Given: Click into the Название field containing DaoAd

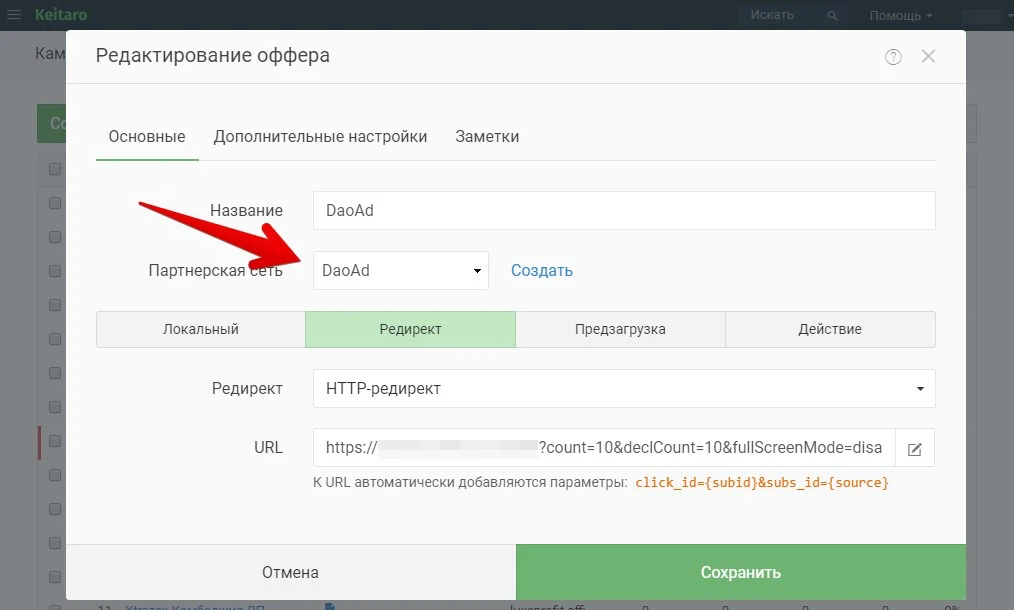Looking at the screenshot, I should (624, 210).
